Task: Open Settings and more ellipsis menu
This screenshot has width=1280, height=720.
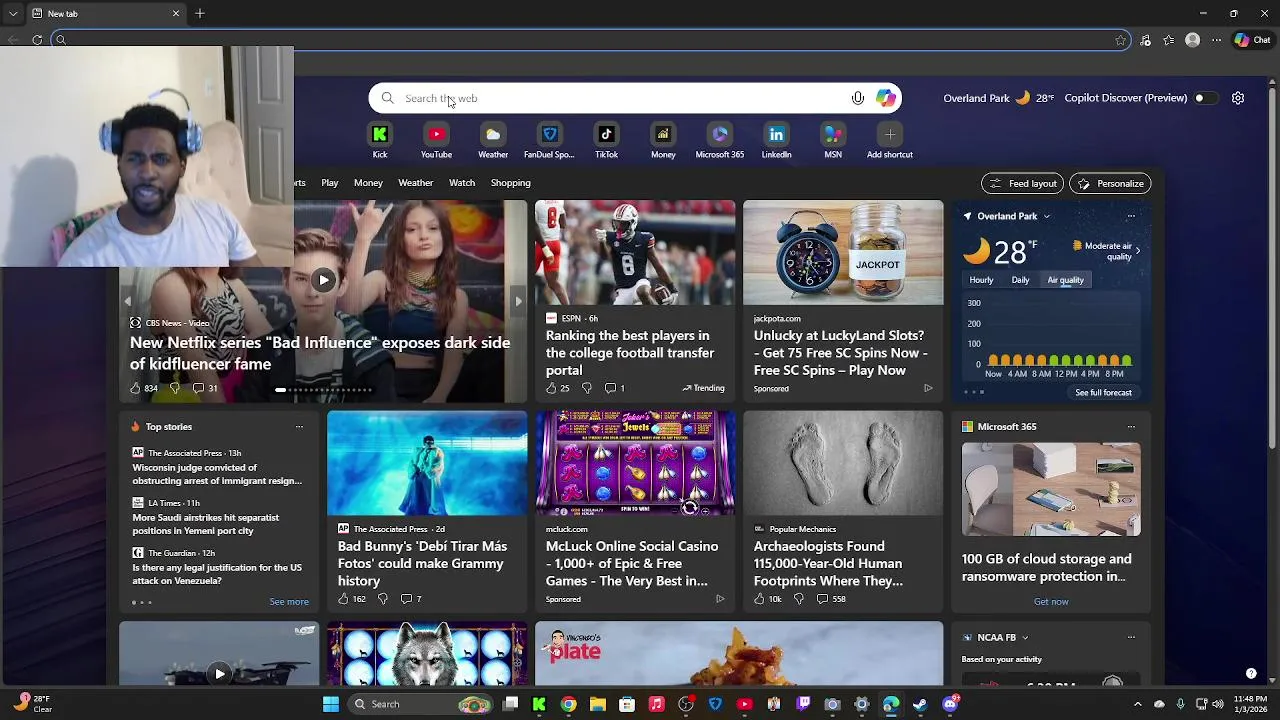Action: click(x=1216, y=40)
